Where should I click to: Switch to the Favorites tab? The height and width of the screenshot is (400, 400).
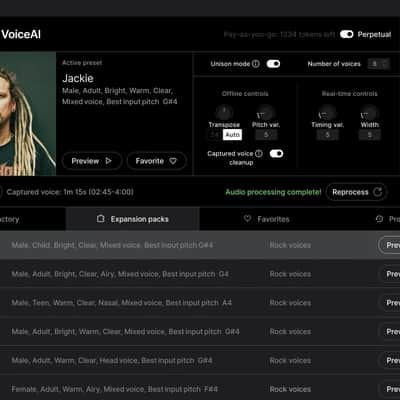[x=267, y=219]
